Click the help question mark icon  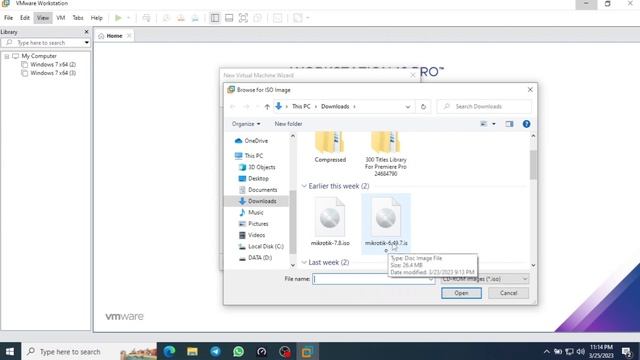[527, 124]
